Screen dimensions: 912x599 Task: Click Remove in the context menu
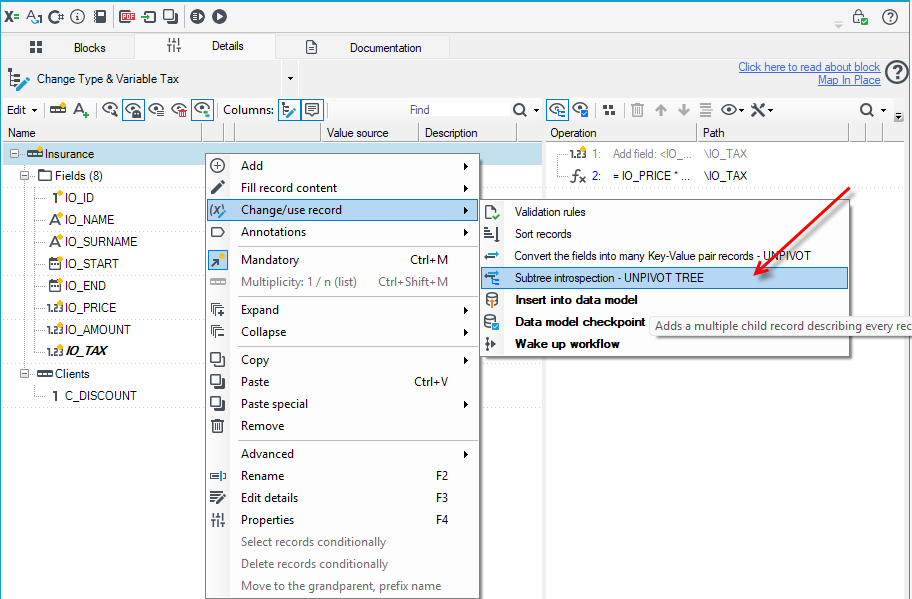click(343, 426)
